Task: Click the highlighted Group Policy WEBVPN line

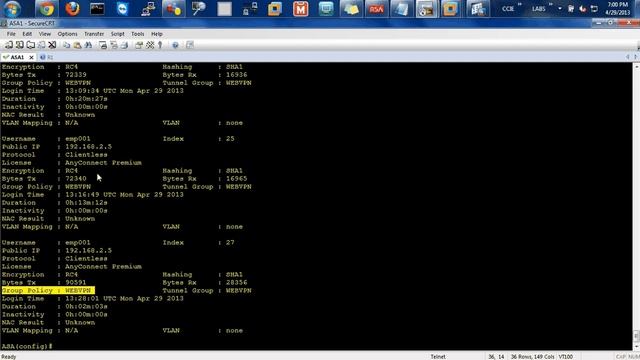Action: [x=48, y=290]
